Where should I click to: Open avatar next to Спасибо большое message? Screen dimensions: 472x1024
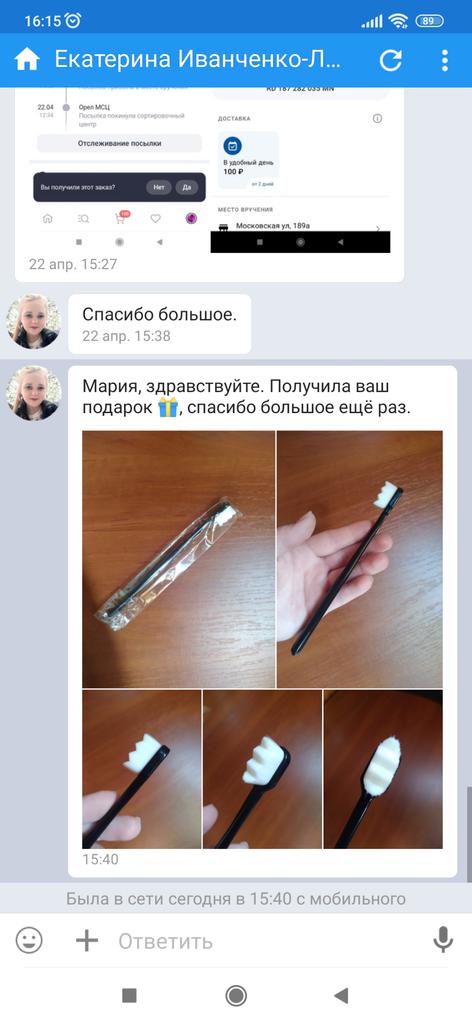(33, 321)
